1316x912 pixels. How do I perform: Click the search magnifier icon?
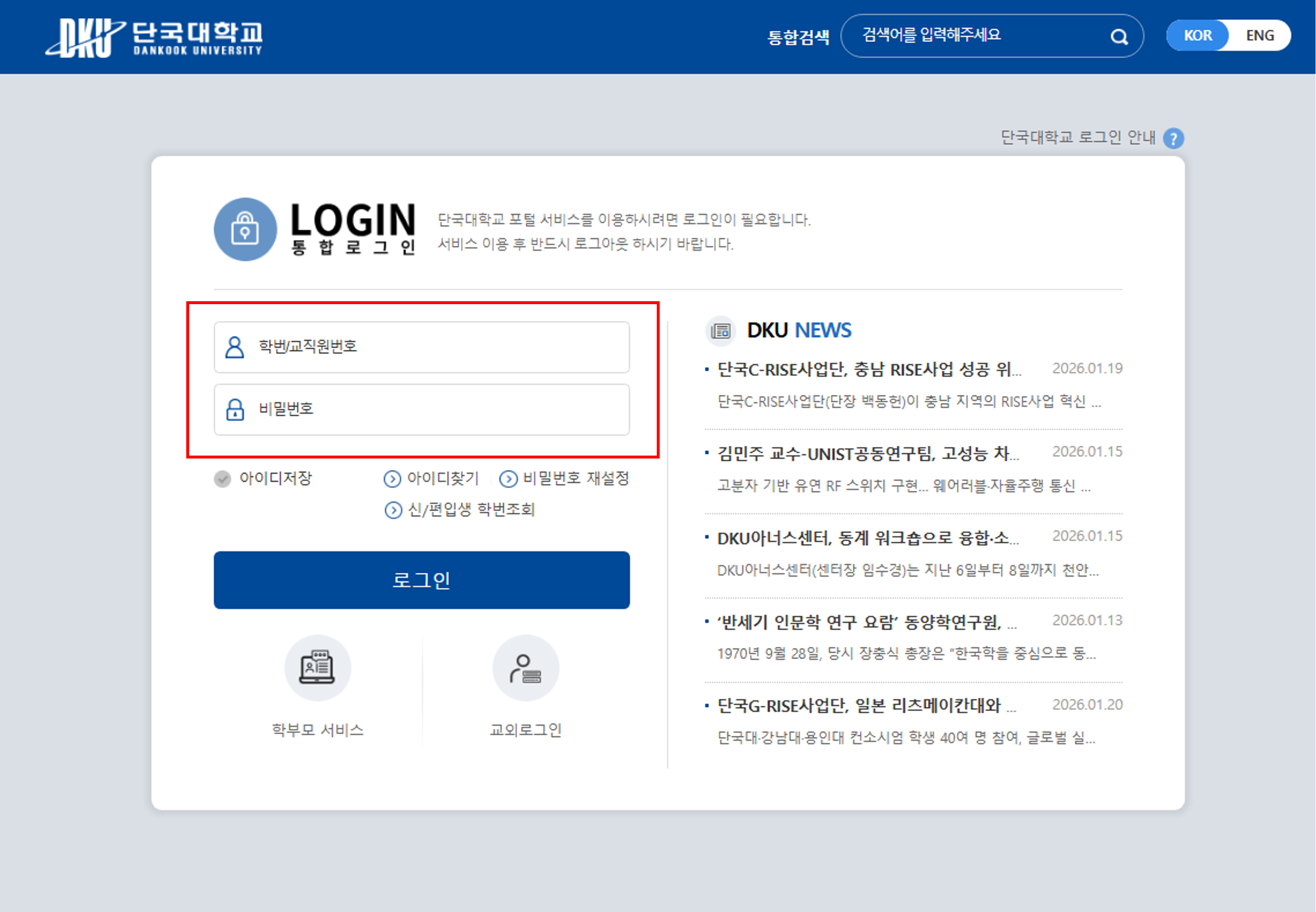(x=1119, y=37)
